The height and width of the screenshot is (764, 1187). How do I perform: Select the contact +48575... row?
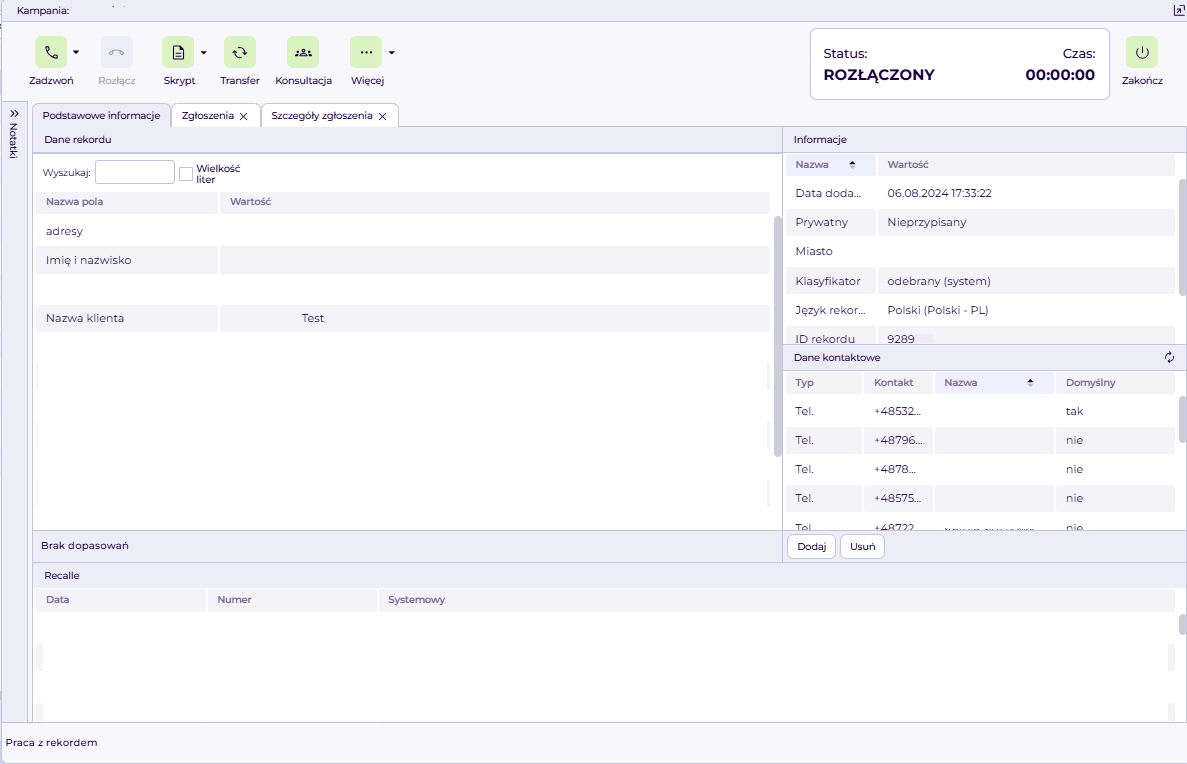click(x=980, y=498)
